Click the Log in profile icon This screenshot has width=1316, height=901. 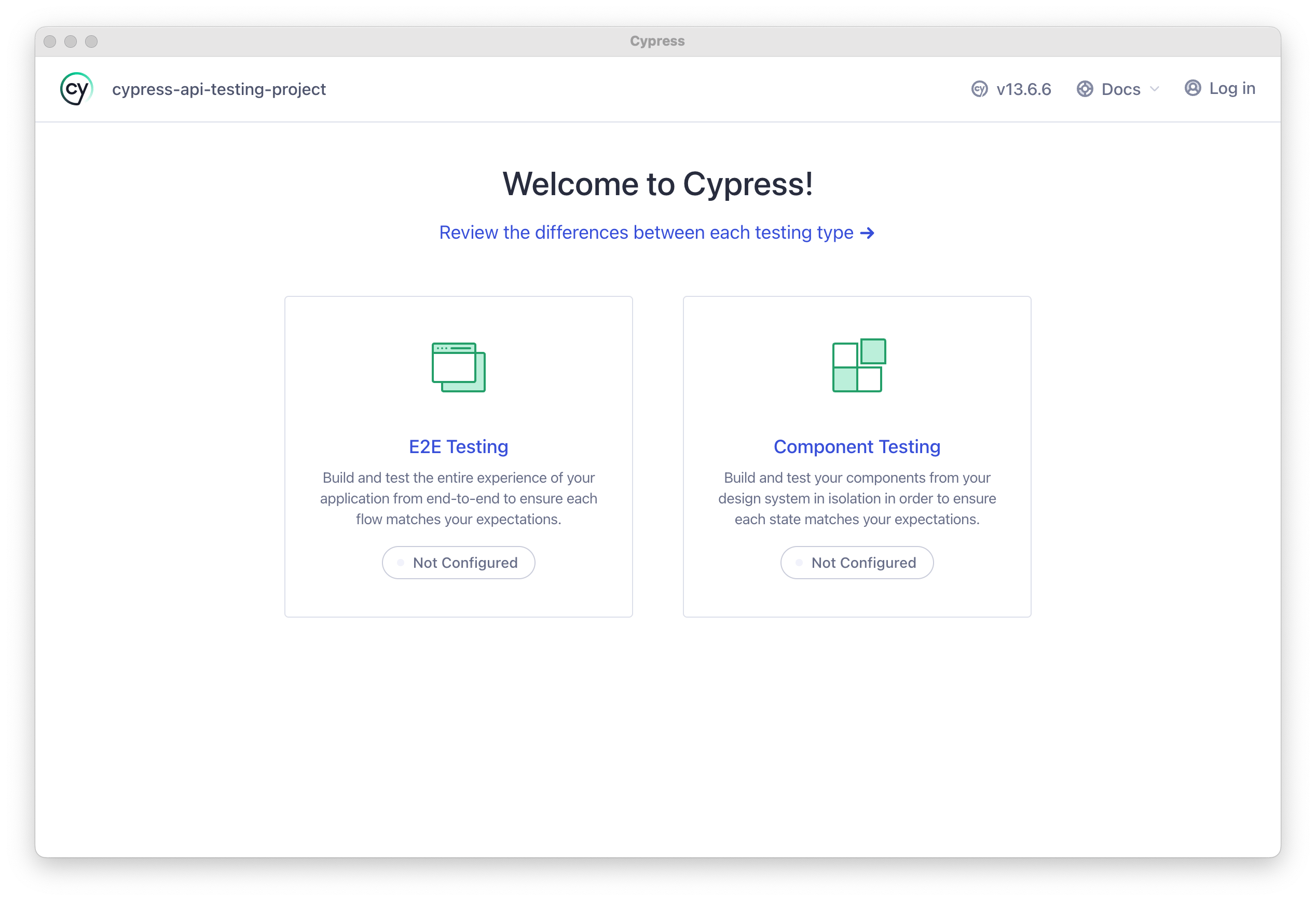point(1194,88)
